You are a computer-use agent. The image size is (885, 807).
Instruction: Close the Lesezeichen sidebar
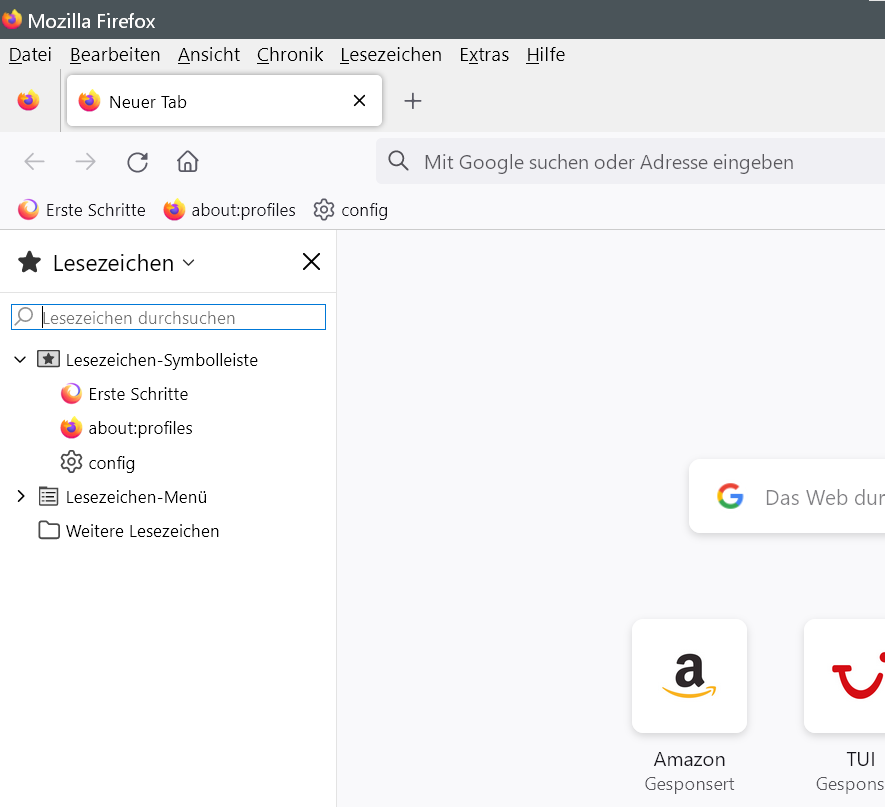[x=311, y=262]
